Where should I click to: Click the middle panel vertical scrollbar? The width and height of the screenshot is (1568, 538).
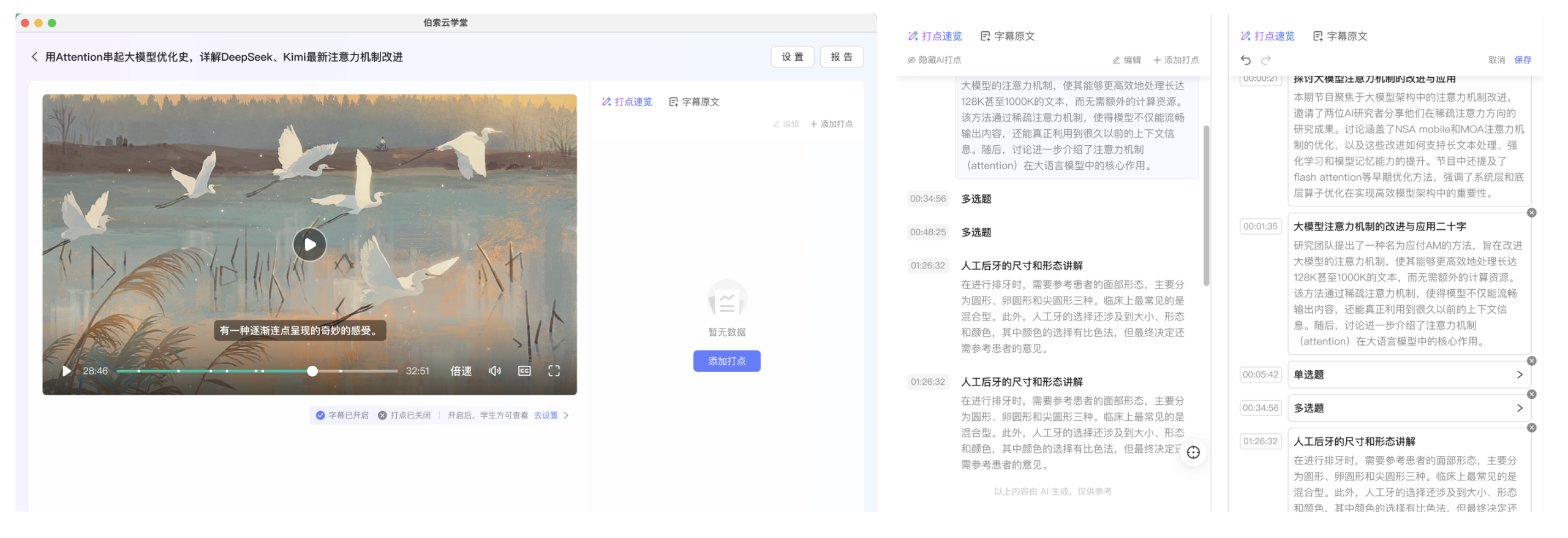tap(1206, 205)
